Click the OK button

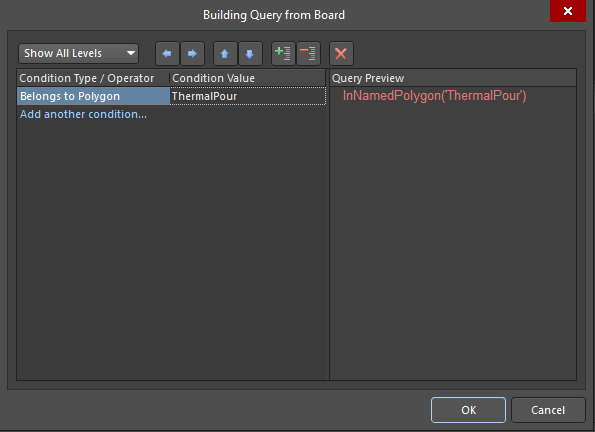tap(468, 410)
